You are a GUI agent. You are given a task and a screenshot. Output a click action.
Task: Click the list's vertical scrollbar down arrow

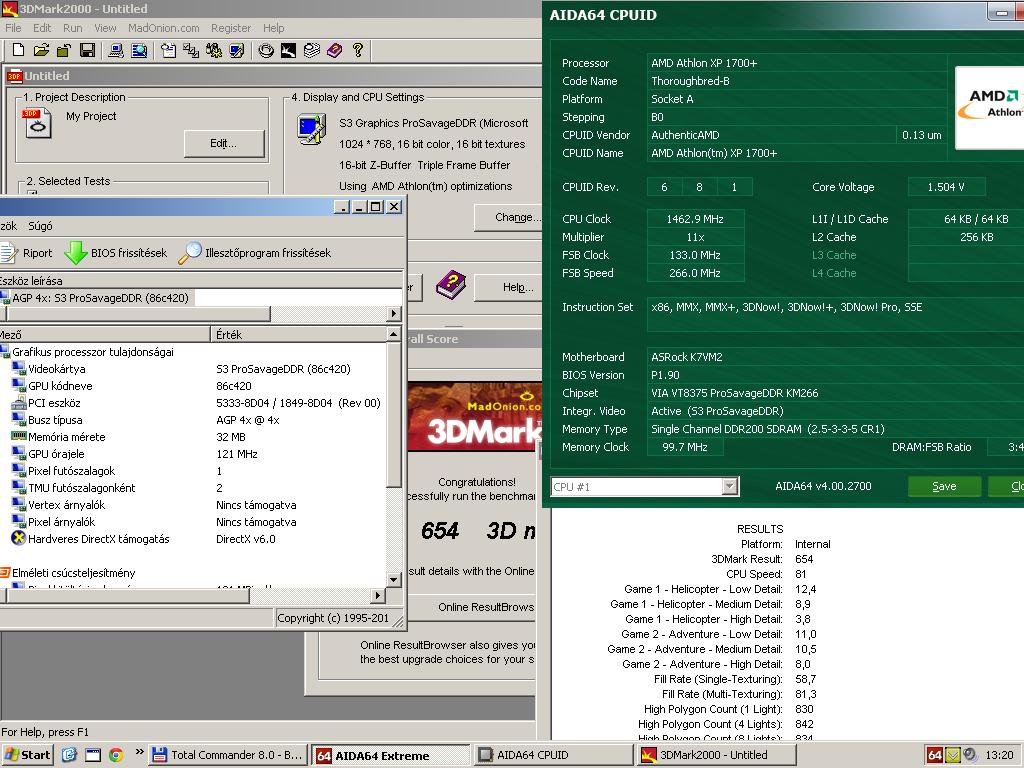coord(394,579)
